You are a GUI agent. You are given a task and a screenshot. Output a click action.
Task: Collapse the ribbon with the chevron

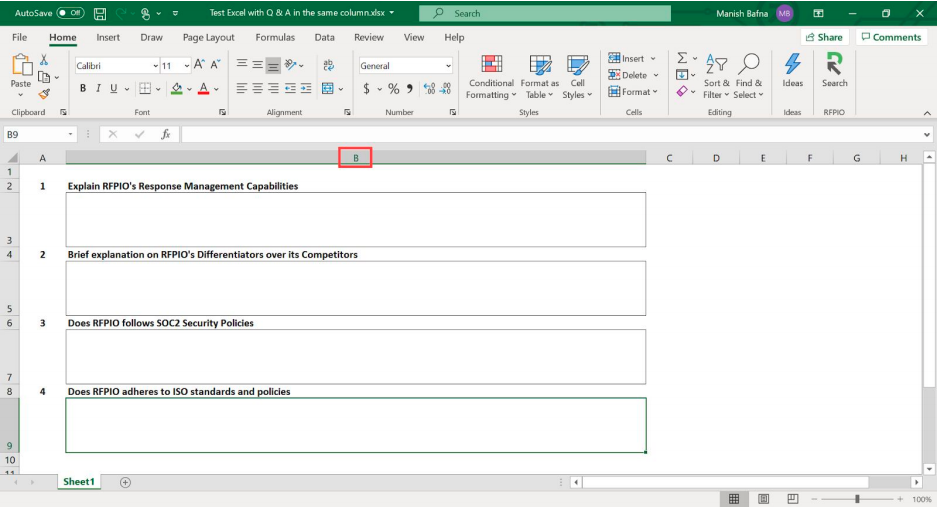pyautogui.click(x=927, y=113)
